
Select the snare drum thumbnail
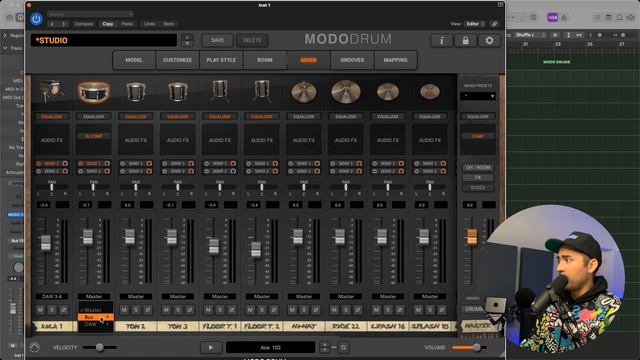[x=94, y=92]
